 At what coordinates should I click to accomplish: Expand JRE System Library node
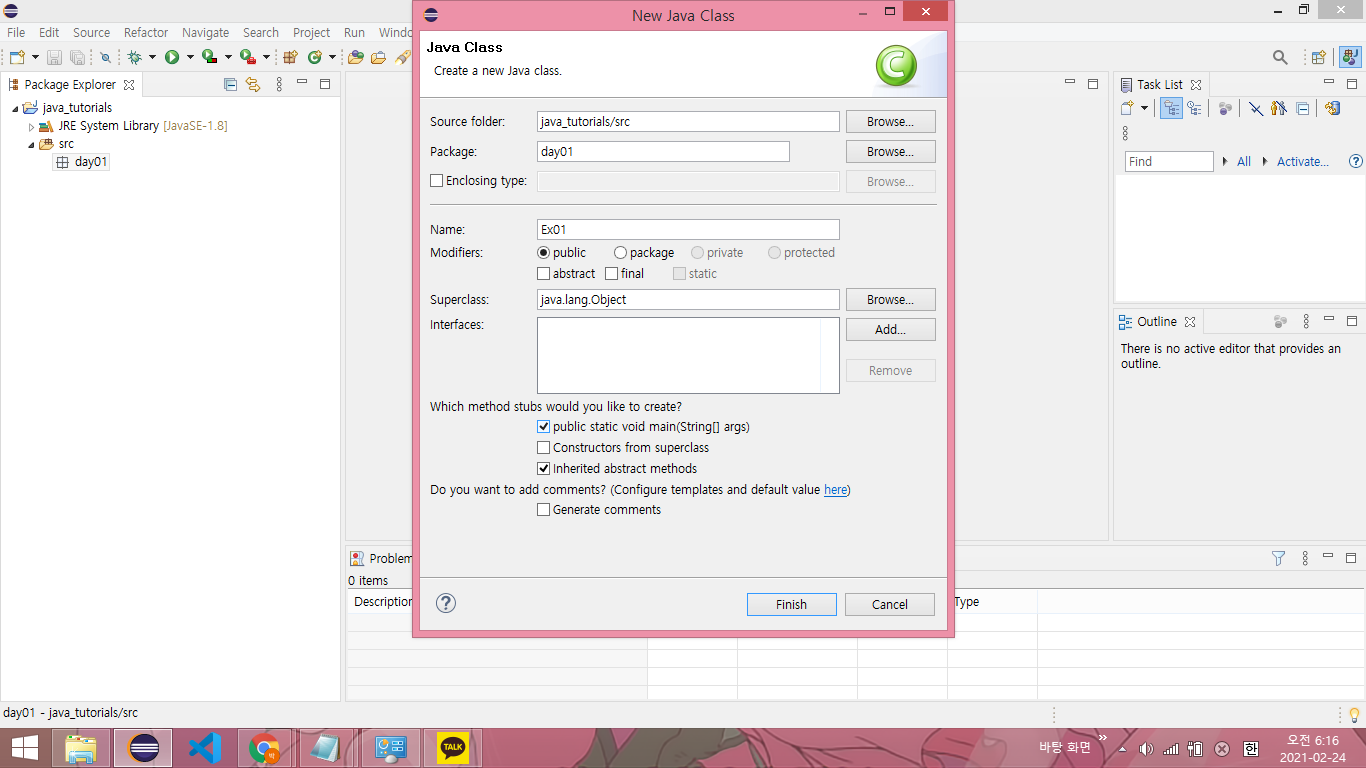(x=31, y=127)
